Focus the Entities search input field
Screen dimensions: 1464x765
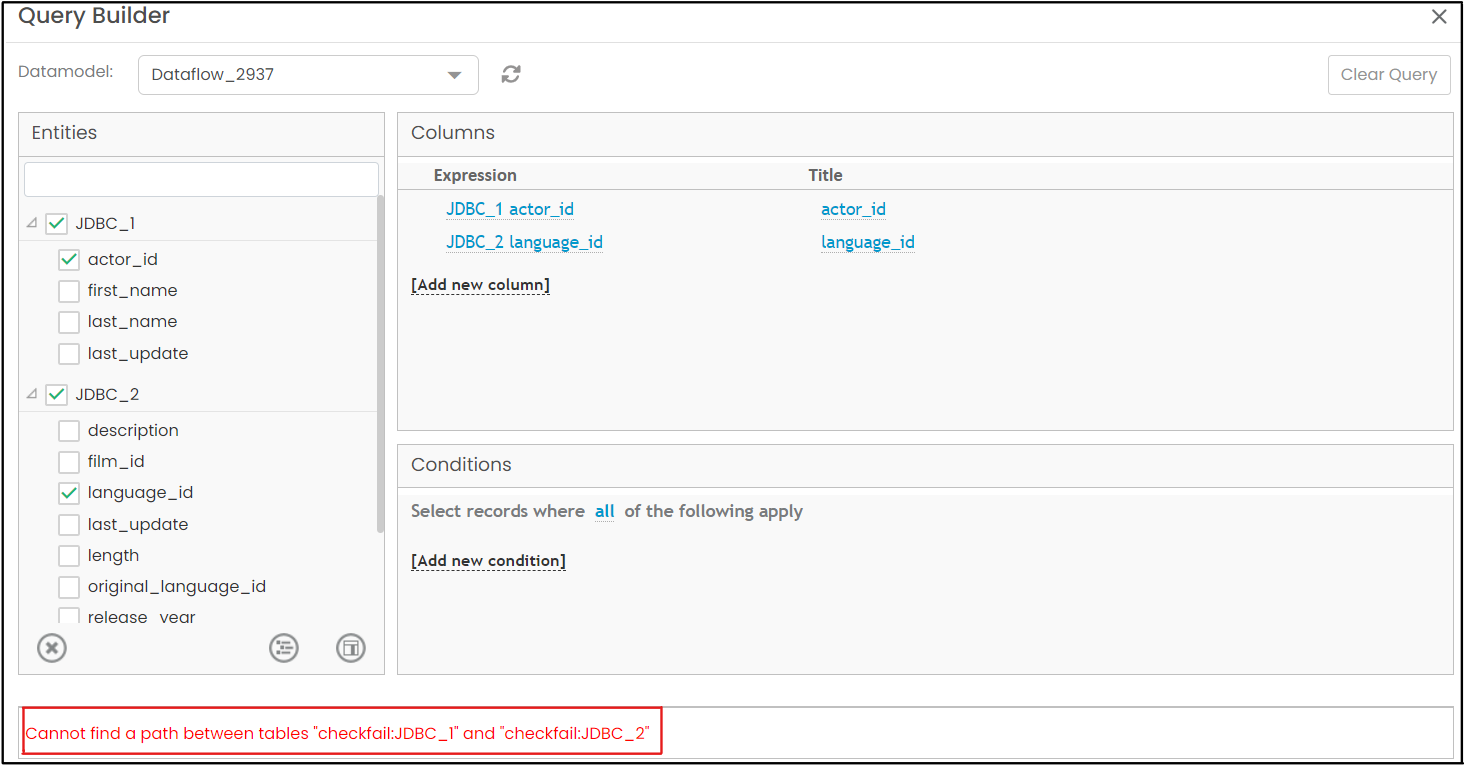[x=201, y=180]
